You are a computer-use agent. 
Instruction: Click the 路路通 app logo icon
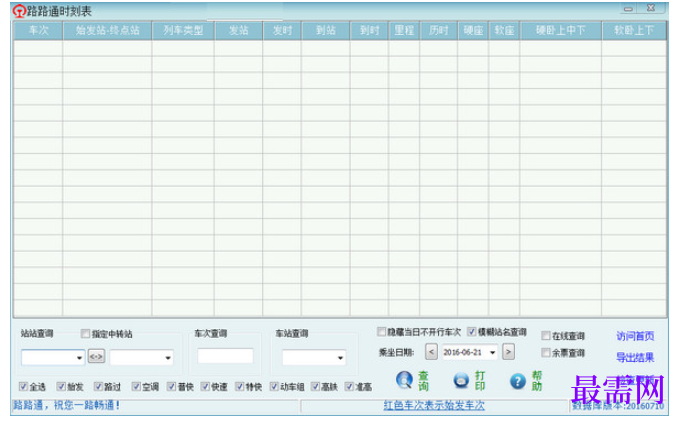19,10
